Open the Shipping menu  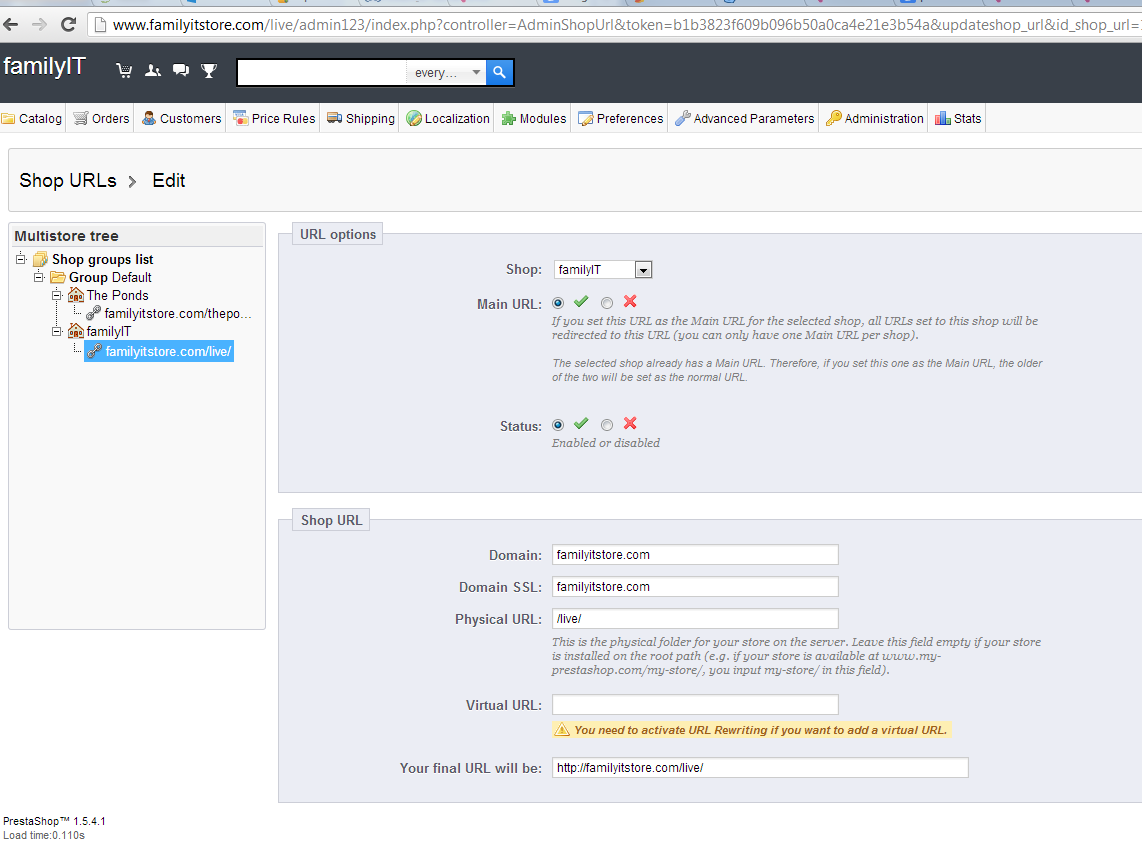coord(361,119)
